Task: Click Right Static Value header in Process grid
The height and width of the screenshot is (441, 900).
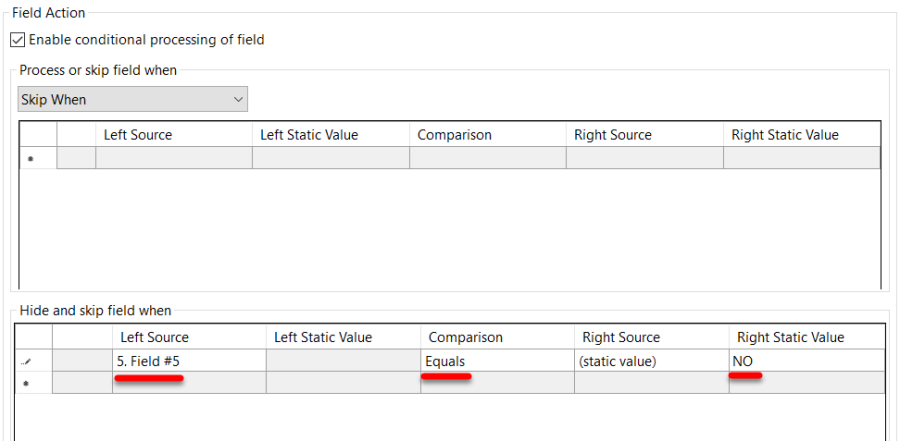Action: pyautogui.click(x=801, y=135)
